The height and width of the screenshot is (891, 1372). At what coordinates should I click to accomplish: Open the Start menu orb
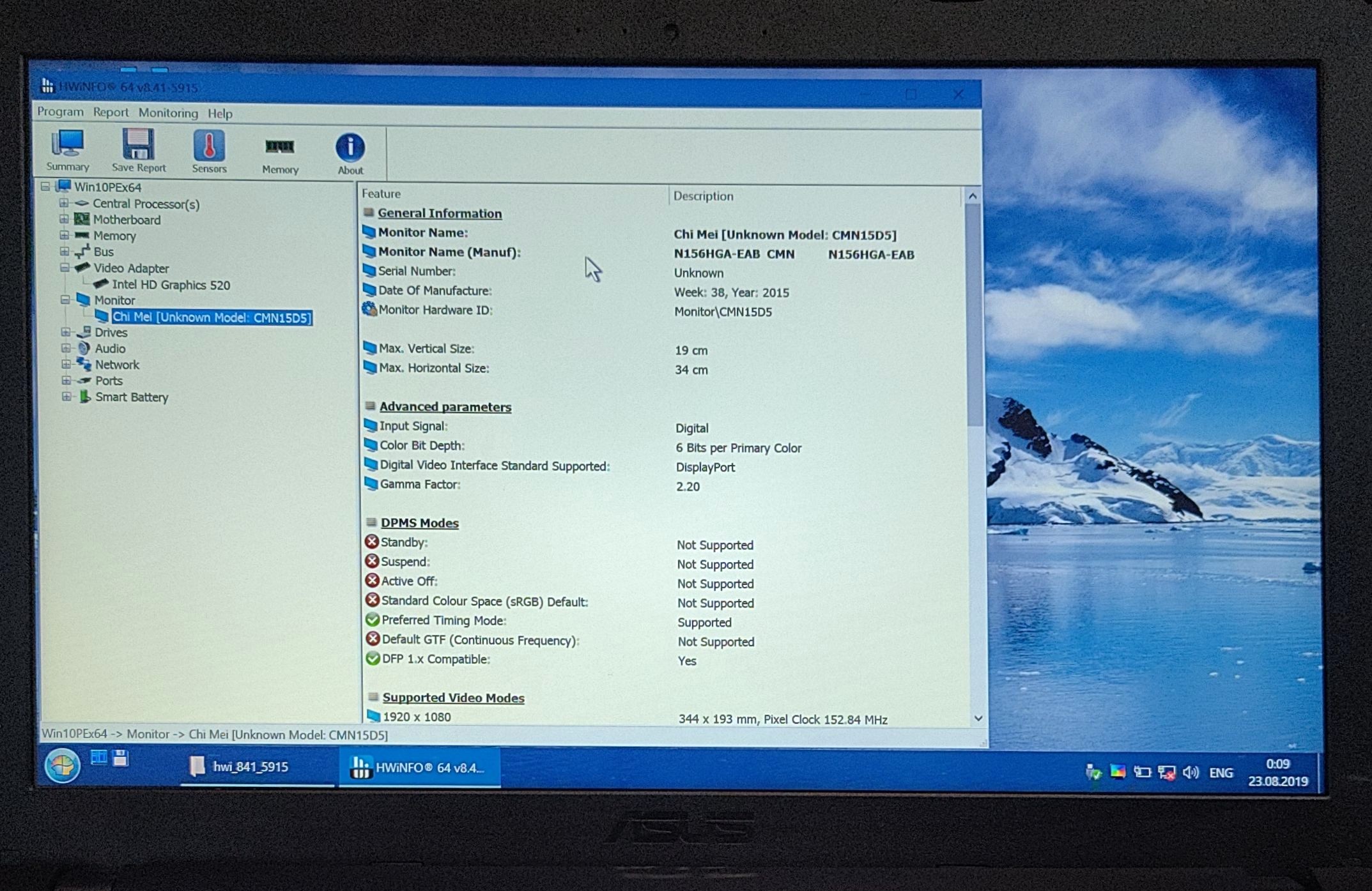pyautogui.click(x=62, y=765)
